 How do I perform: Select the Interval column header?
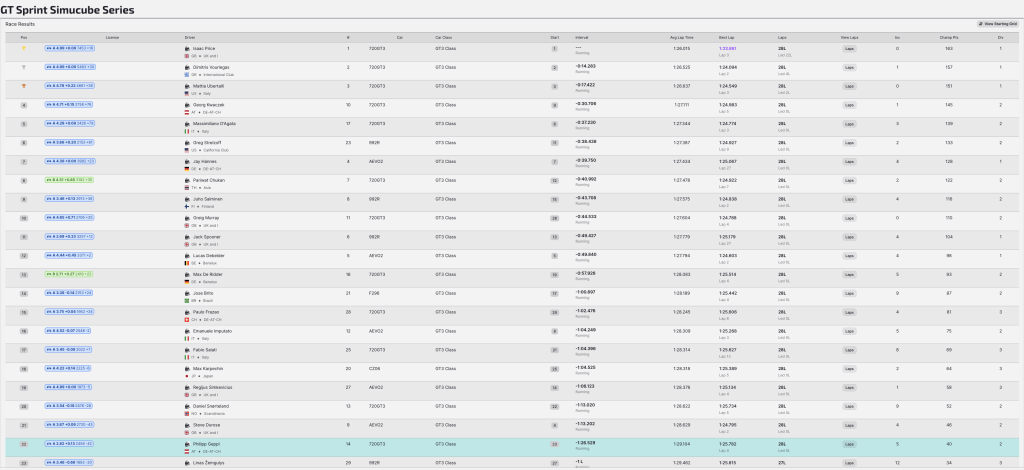tap(581, 37)
